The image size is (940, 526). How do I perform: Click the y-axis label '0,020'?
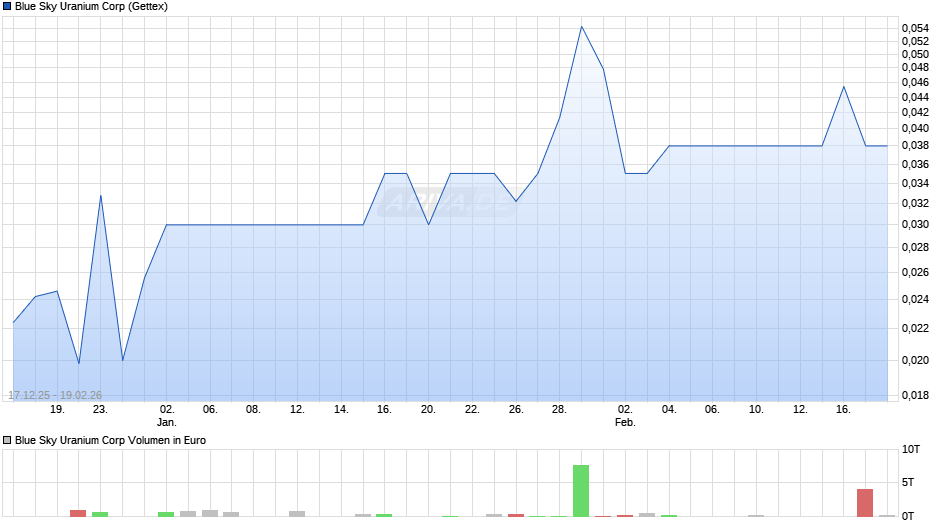click(x=915, y=360)
